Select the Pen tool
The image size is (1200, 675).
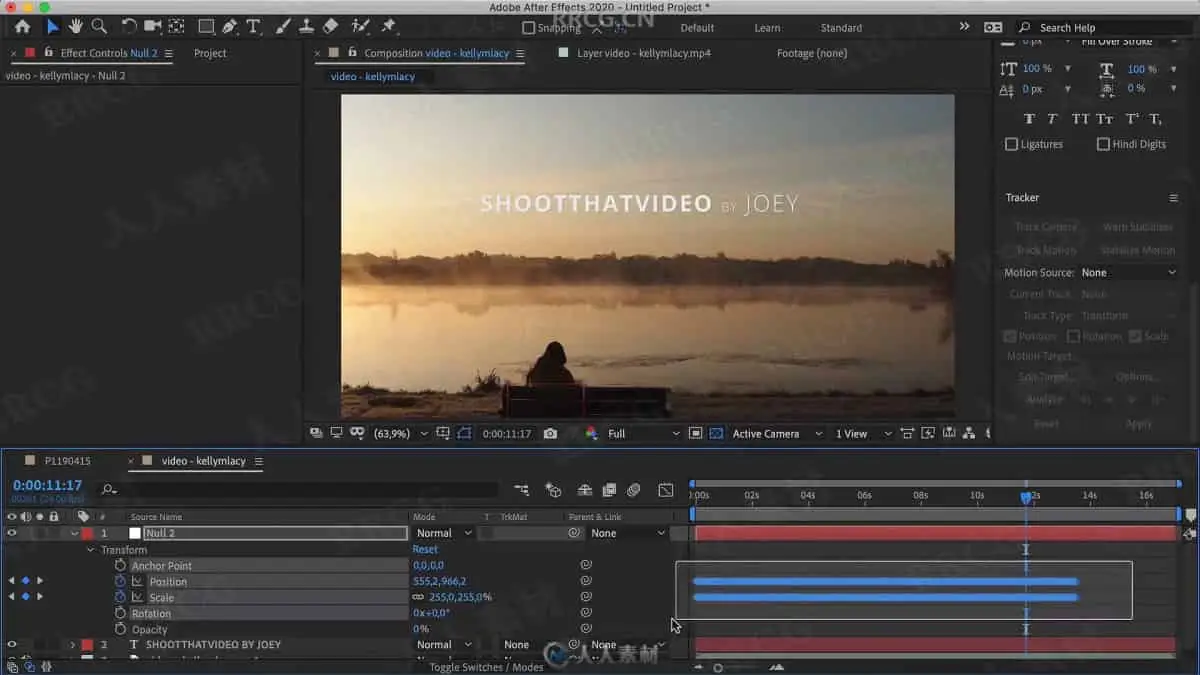pyautogui.click(x=230, y=27)
